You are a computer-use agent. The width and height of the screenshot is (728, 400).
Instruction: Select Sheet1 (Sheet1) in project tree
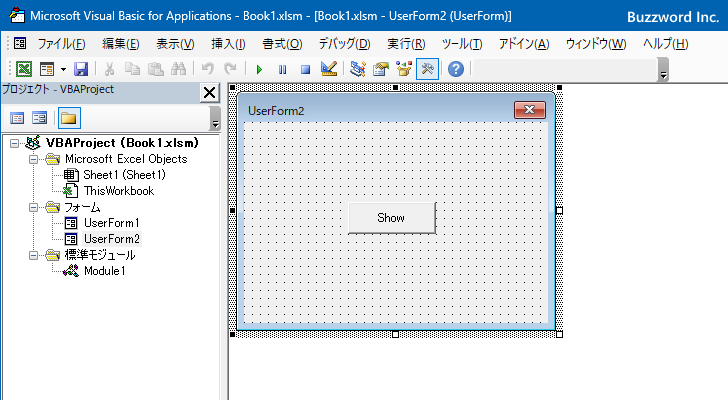(124, 175)
